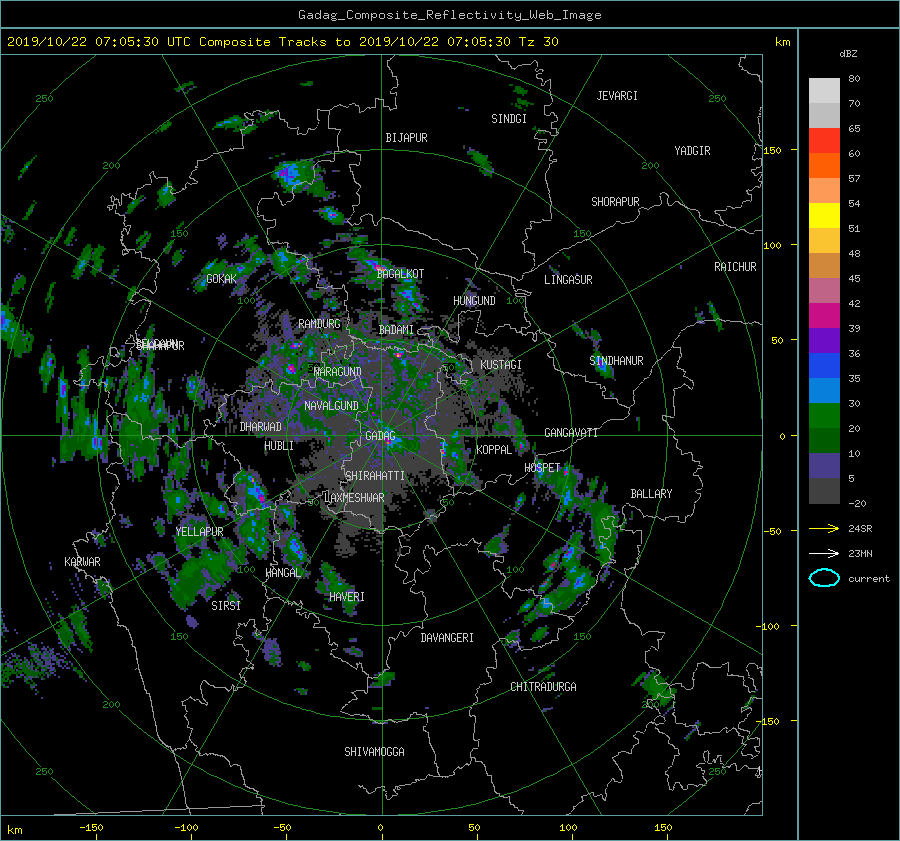Click the HUBLI city label
Image resolution: width=900 pixels, height=841 pixels.
(279, 446)
